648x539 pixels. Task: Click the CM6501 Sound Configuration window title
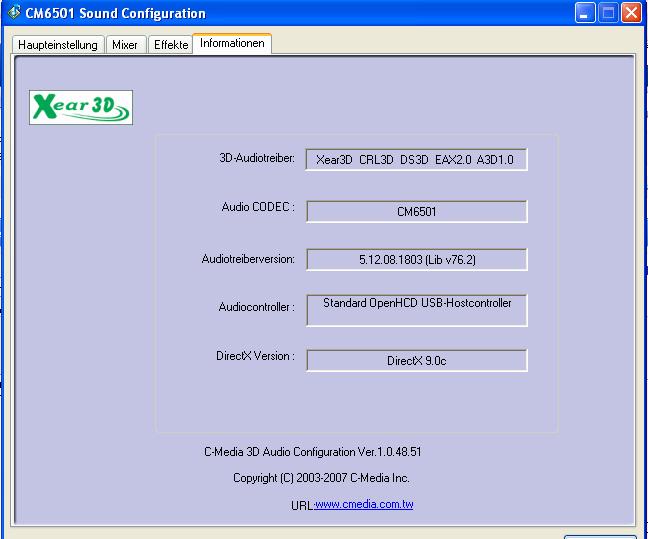pyautogui.click(x=116, y=13)
